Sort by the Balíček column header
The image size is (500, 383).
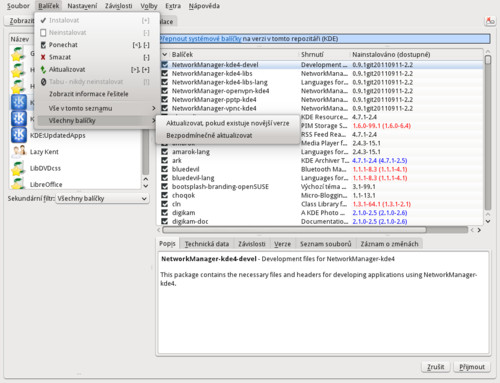tap(234, 54)
